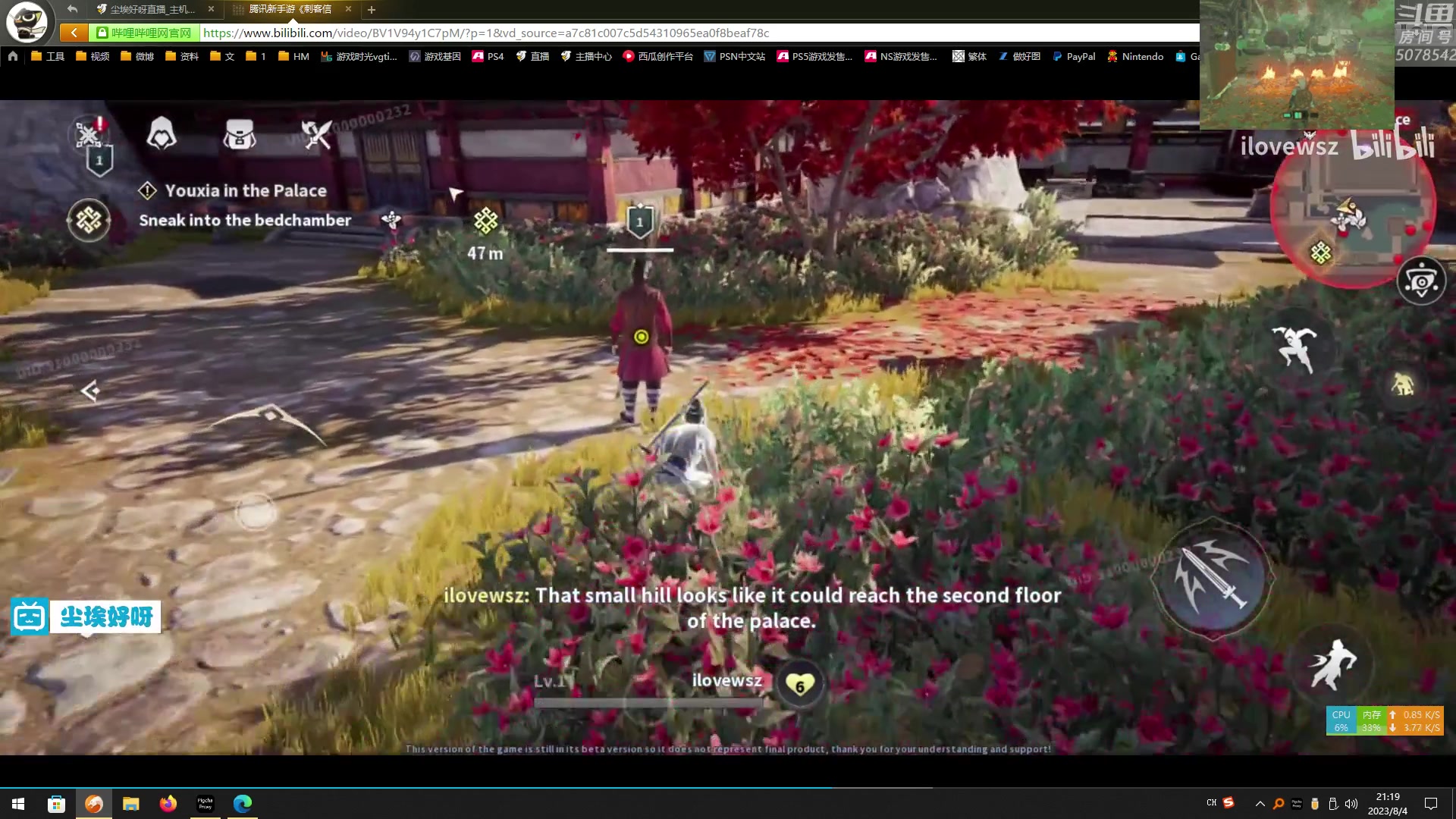Open the PSN中文站 bookmark
Image resolution: width=1456 pixels, height=819 pixels.
[x=735, y=56]
